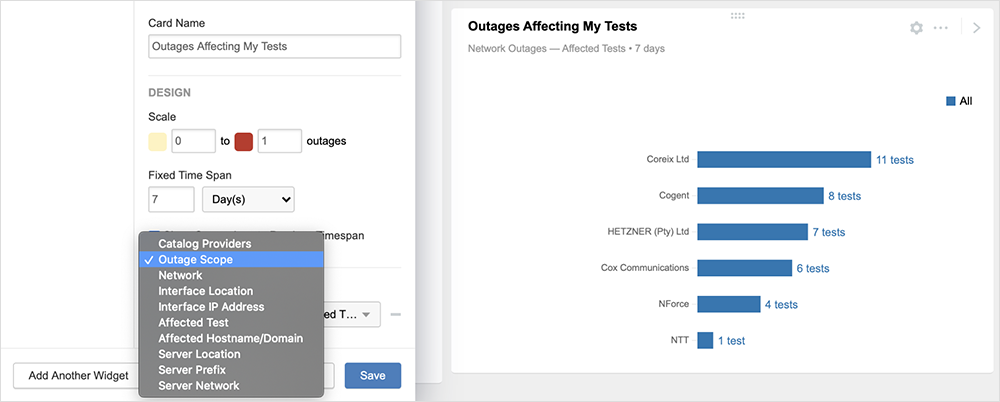1000x402 pixels.
Task: Open the three-dot more options menu
Action: point(941,28)
